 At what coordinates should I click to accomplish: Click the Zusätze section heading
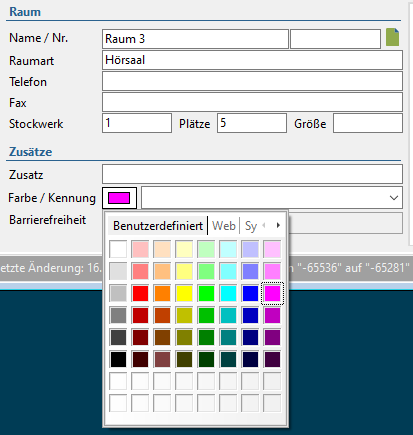pos(30,152)
